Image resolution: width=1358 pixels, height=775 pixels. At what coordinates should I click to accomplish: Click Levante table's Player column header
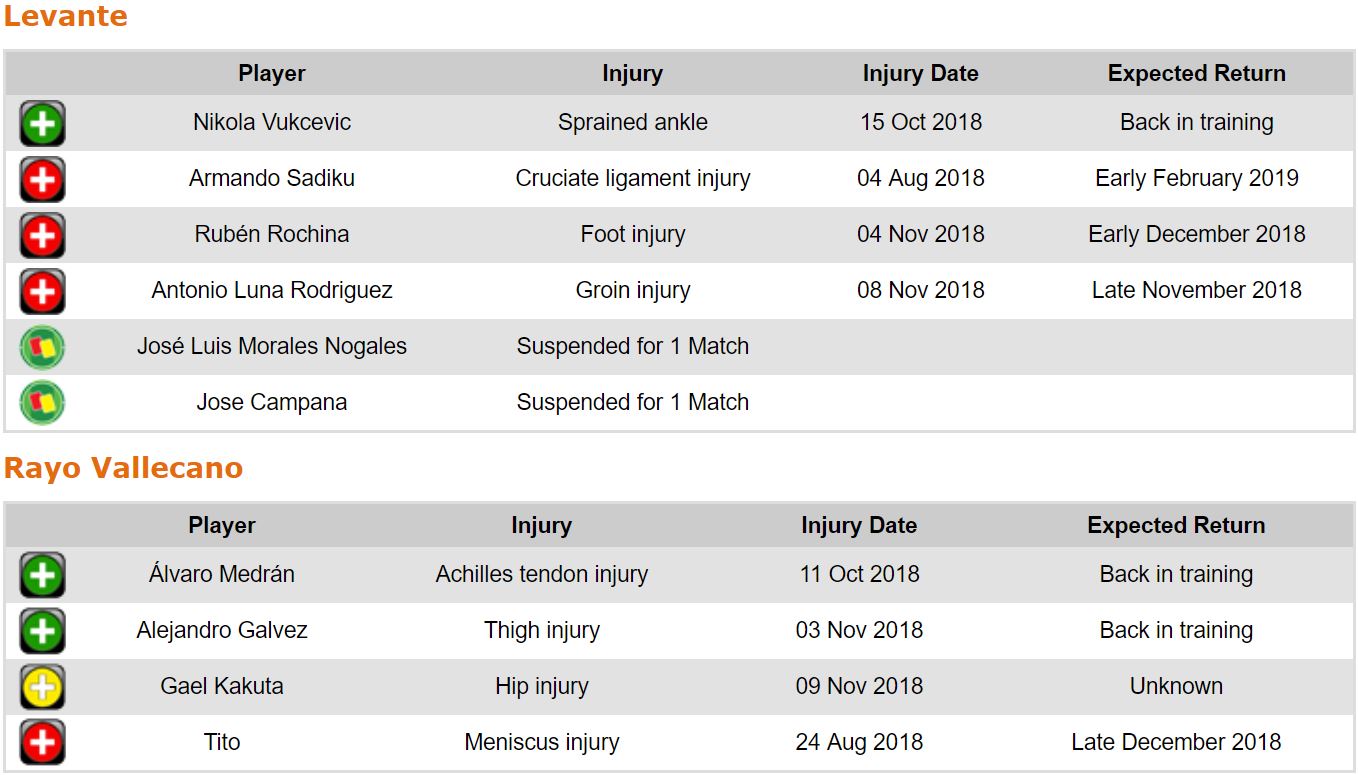[272, 74]
